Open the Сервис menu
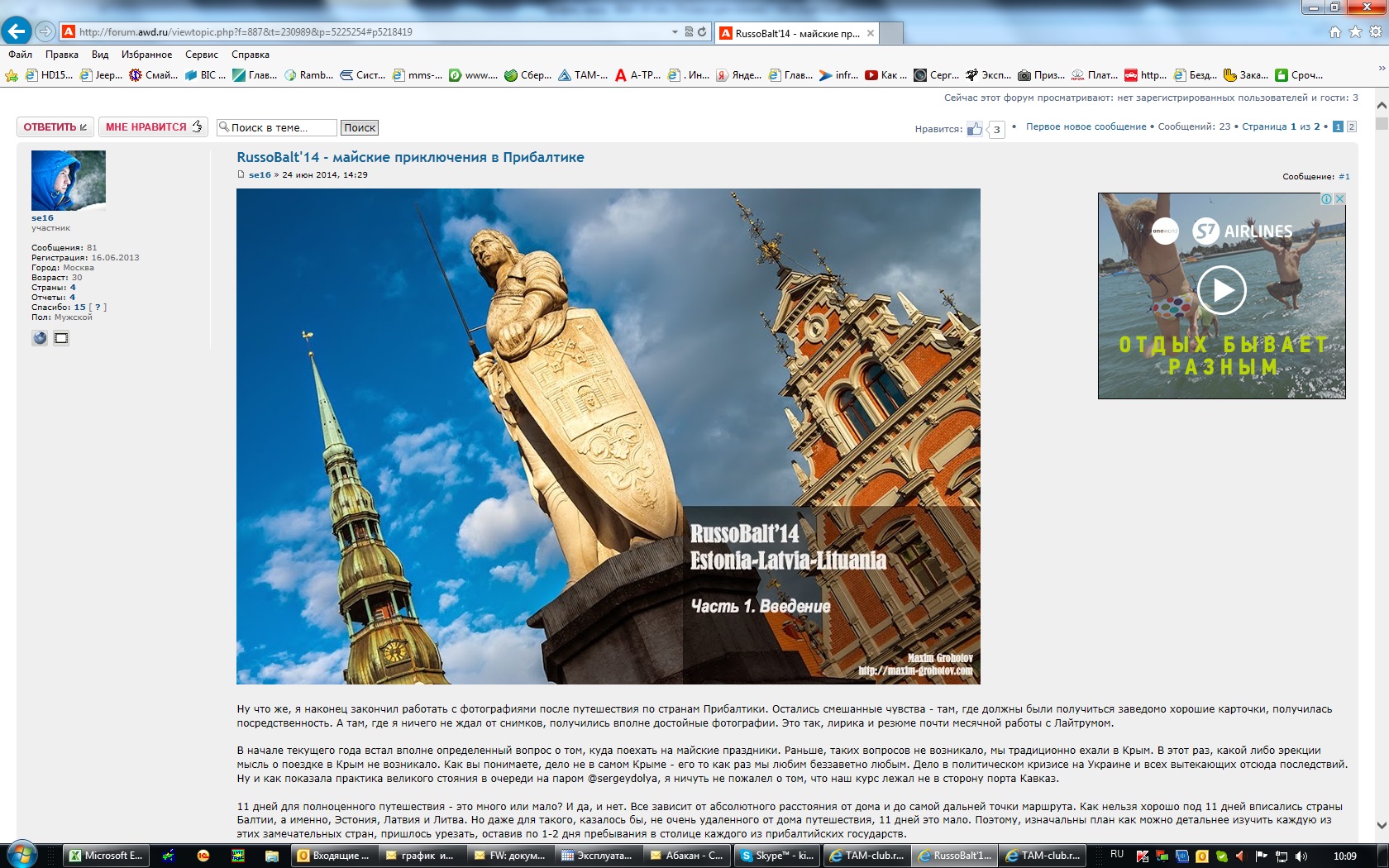 click(x=202, y=55)
